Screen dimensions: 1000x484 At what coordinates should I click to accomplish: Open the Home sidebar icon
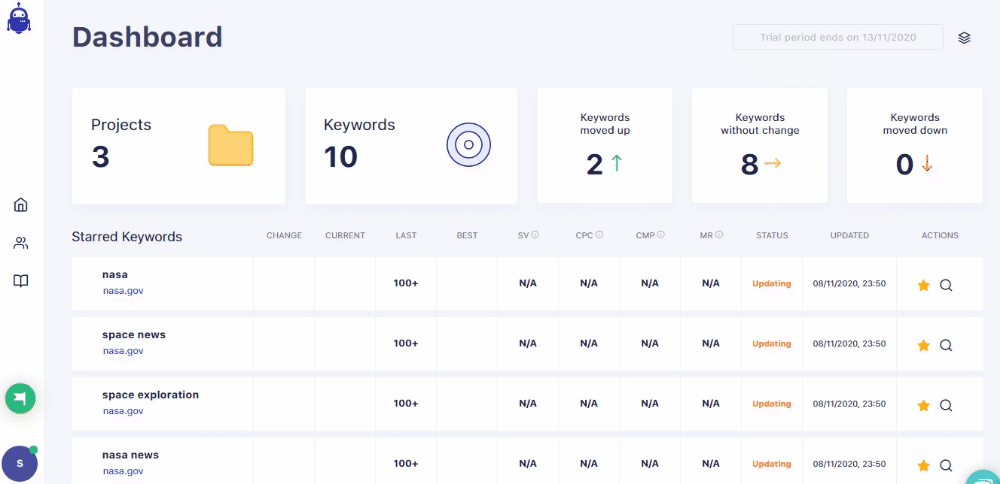21,205
